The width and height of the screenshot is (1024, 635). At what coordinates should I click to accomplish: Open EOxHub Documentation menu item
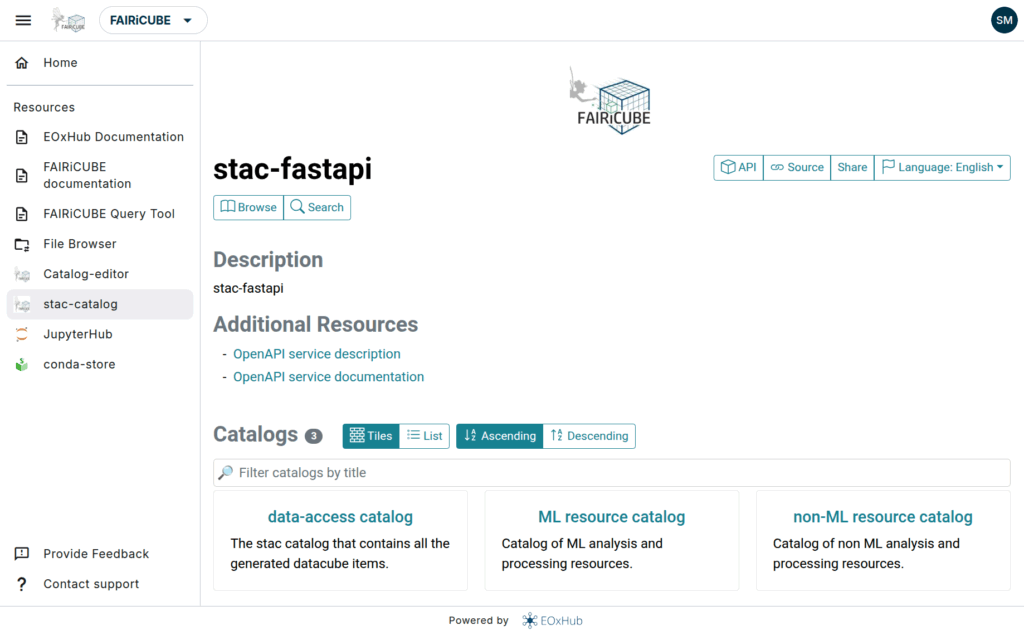coord(113,137)
